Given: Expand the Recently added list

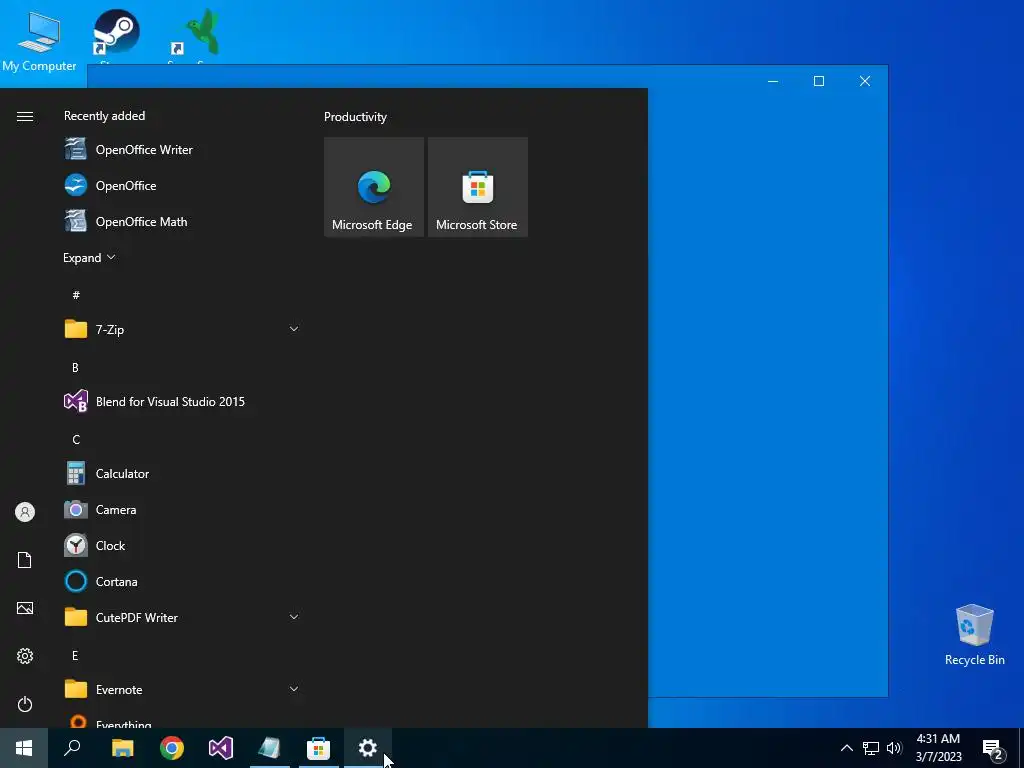Looking at the screenshot, I should click(x=89, y=257).
